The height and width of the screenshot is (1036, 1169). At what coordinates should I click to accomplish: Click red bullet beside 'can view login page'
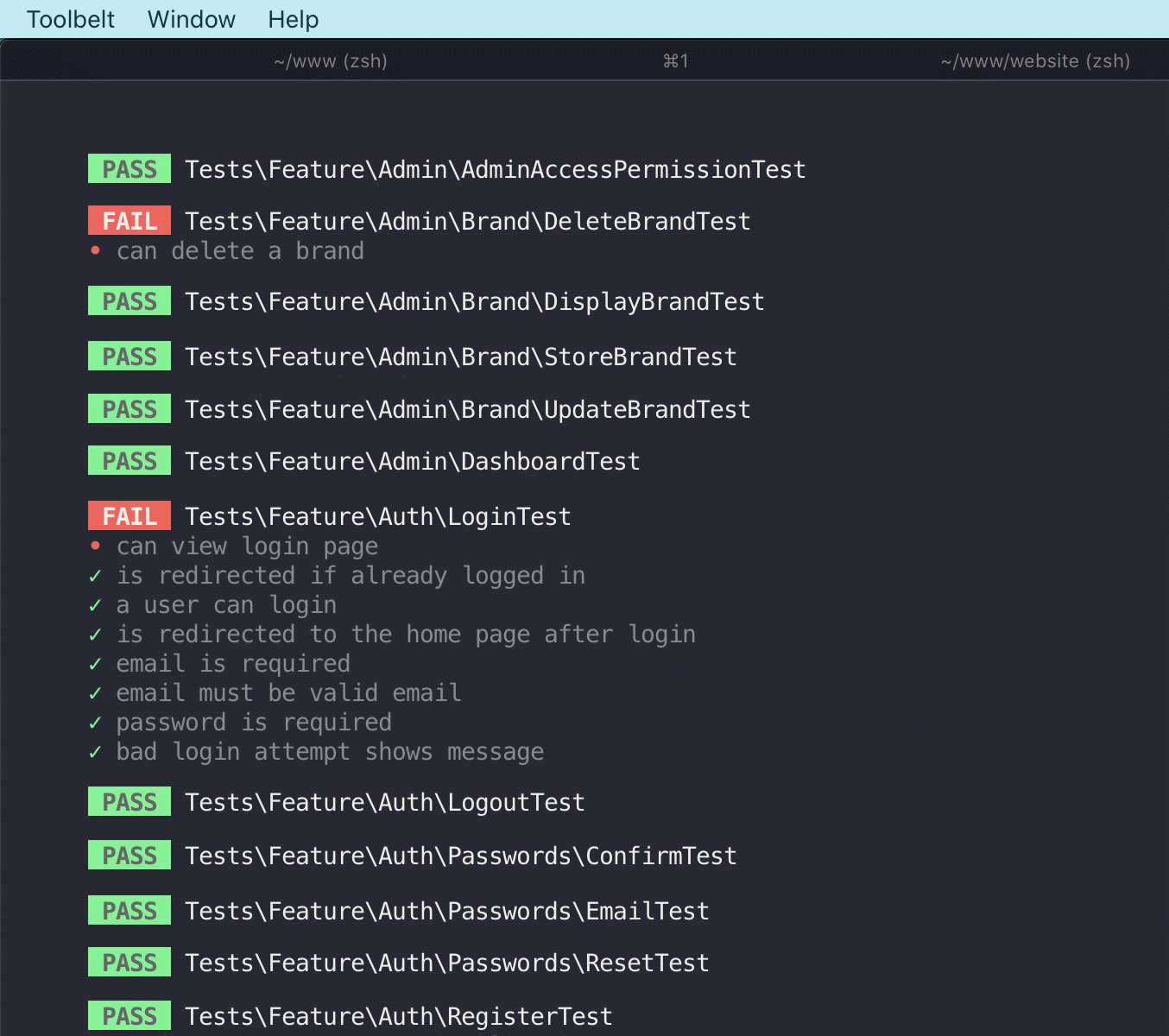(x=96, y=546)
